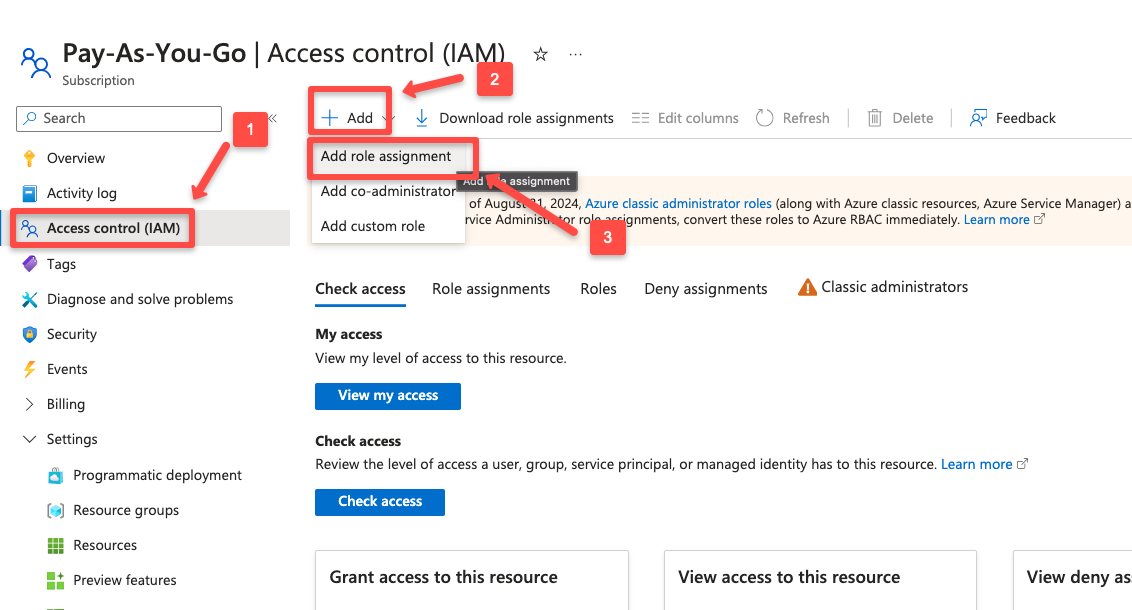Click the View my access button
This screenshot has height=610, width=1132.
[387, 396]
